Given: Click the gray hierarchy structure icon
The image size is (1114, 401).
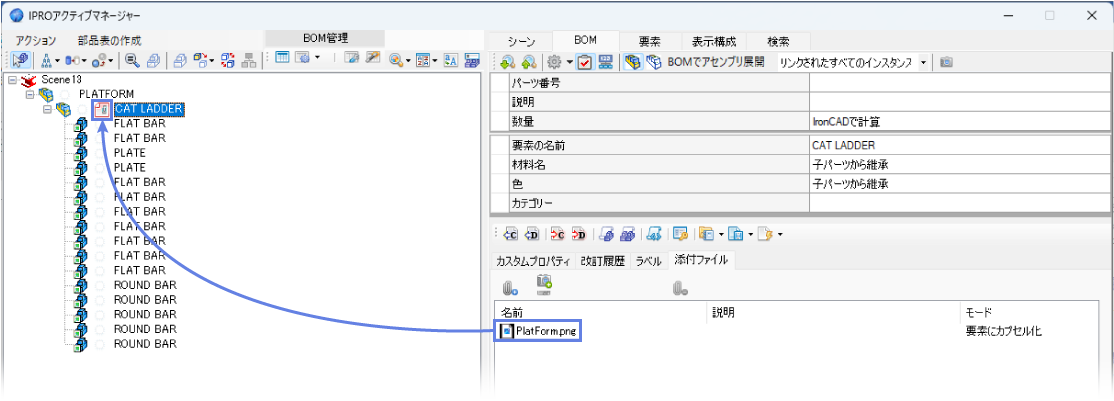Looking at the screenshot, I should pyautogui.click(x=249, y=60).
